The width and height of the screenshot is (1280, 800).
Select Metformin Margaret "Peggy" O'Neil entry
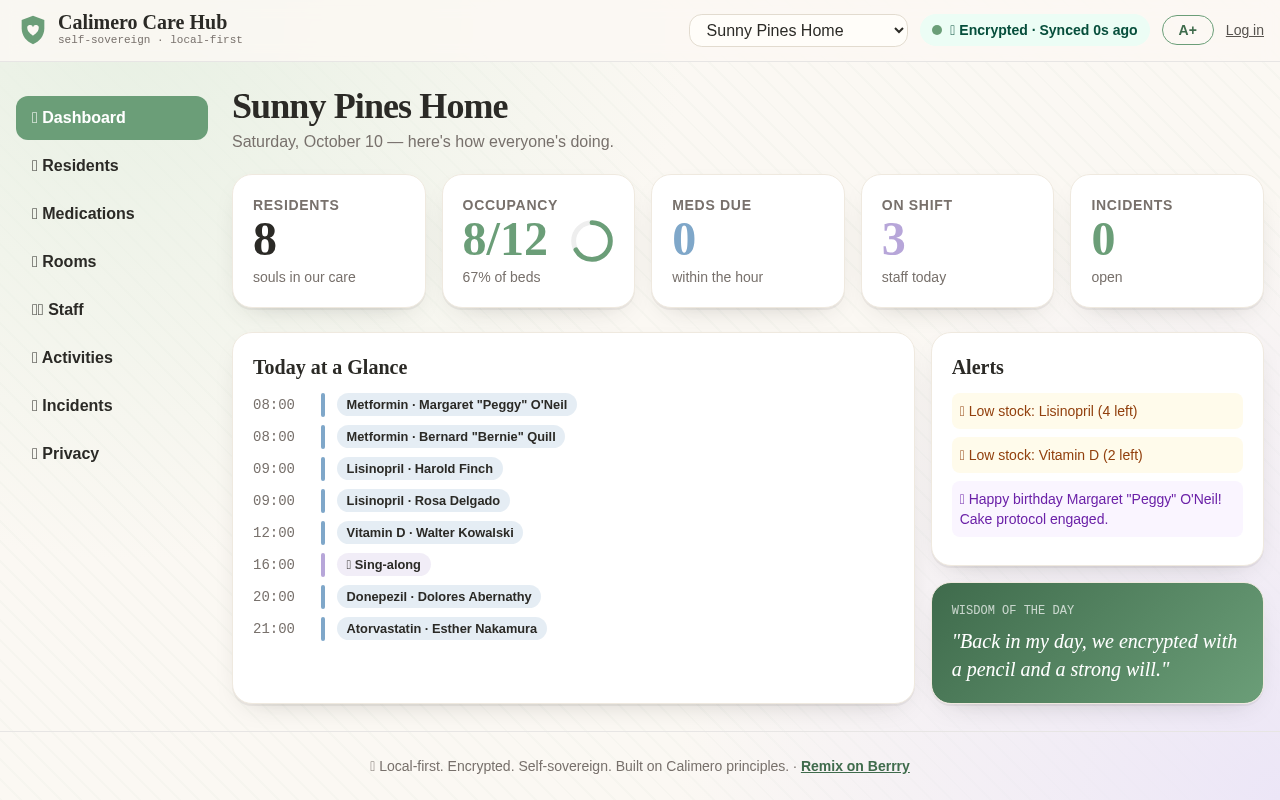tap(457, 405)
